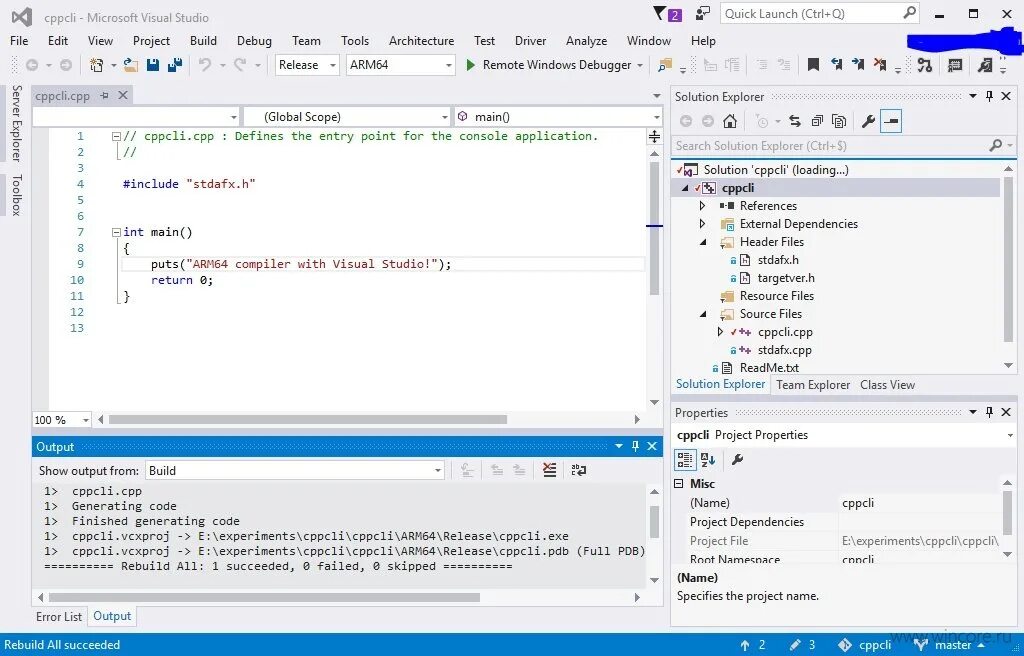Open Solution Explorer Properties wrench icon
This screenshot has height=656, width=1024.
point(868,120)
